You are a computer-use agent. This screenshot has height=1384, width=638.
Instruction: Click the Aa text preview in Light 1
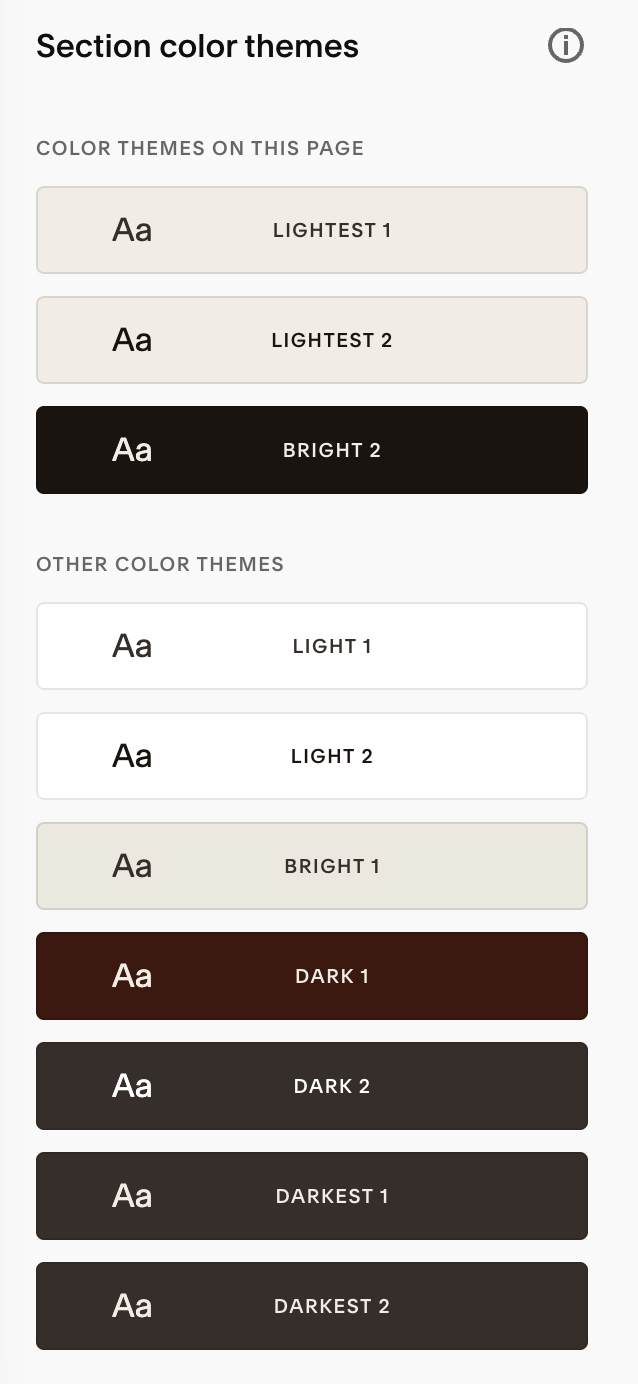click(132, 646)
